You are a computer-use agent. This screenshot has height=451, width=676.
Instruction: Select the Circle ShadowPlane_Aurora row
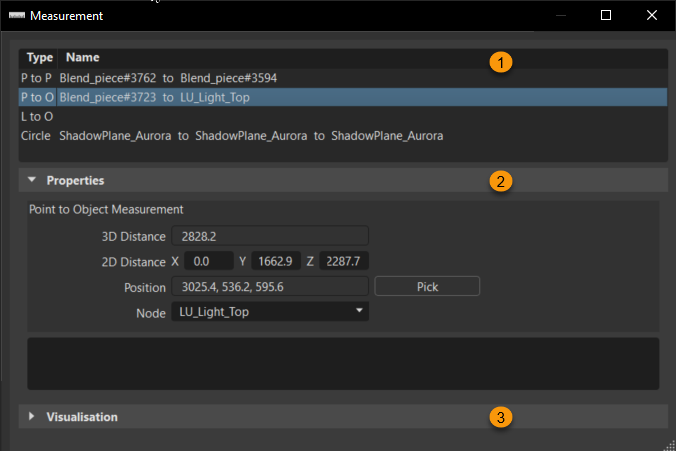tap(343, 136)
